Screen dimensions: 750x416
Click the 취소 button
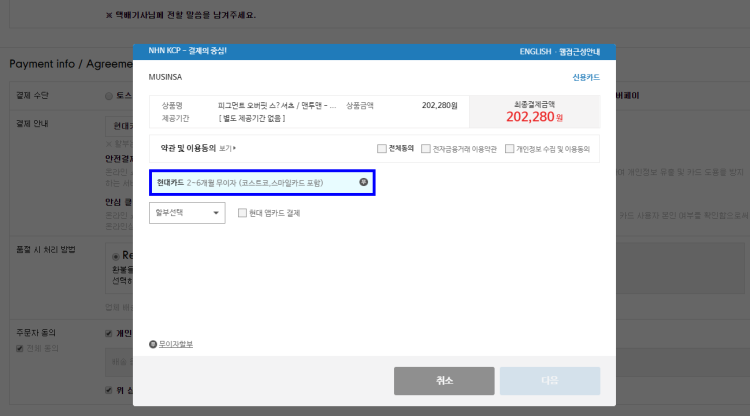pyautogui.click(x=444, y=381)
